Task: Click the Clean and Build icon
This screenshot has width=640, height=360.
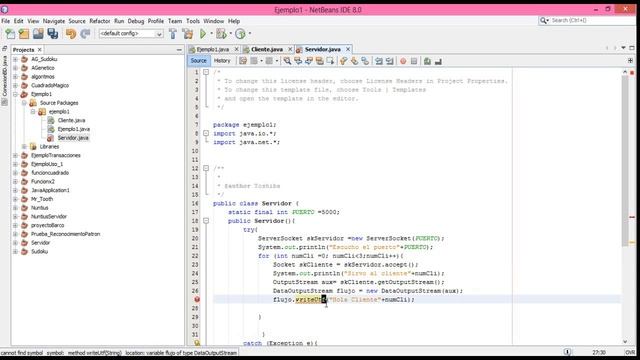Action: click(188, 34)
